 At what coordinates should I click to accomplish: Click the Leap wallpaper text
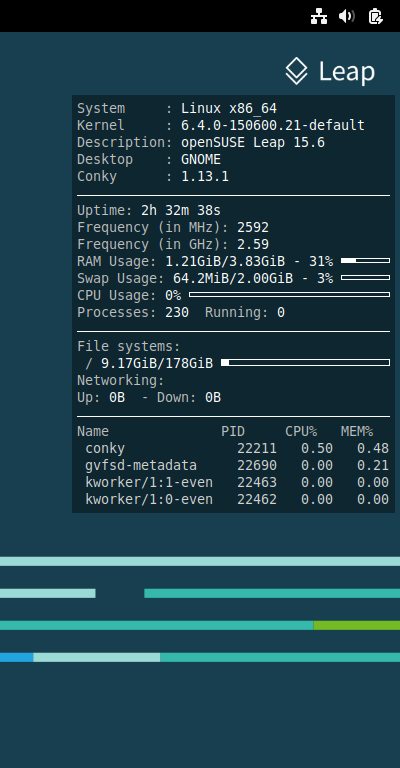347,72
